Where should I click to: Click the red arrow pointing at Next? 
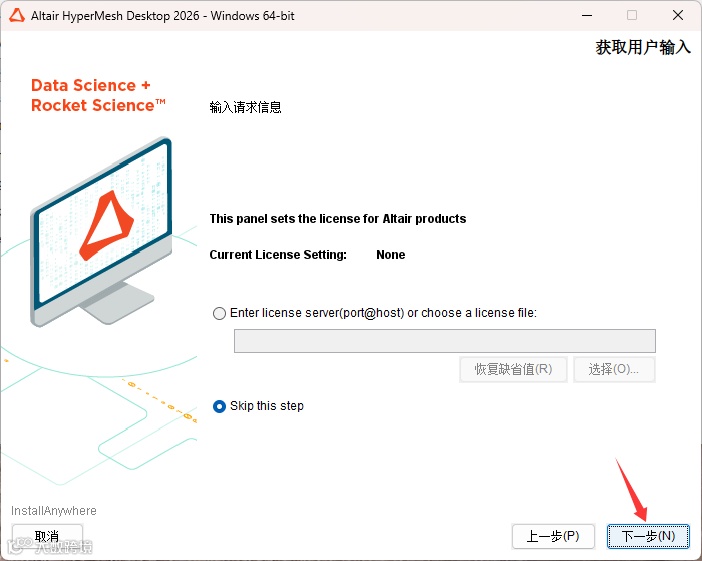[632, 490]
